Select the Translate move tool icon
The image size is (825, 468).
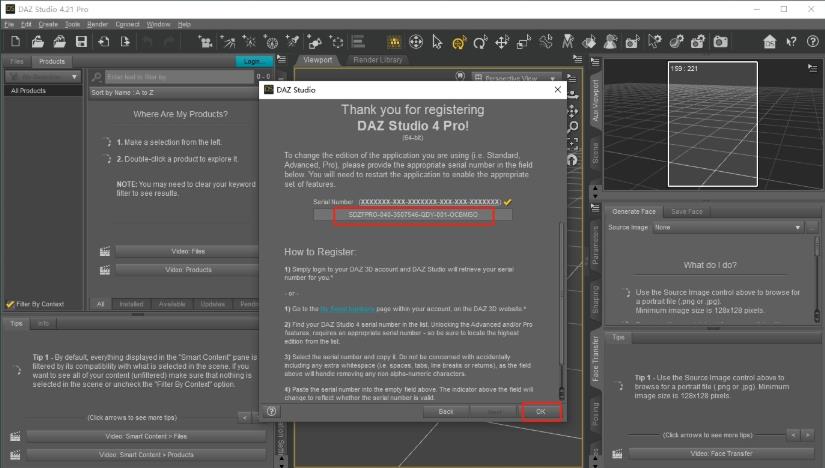[502, 42]
